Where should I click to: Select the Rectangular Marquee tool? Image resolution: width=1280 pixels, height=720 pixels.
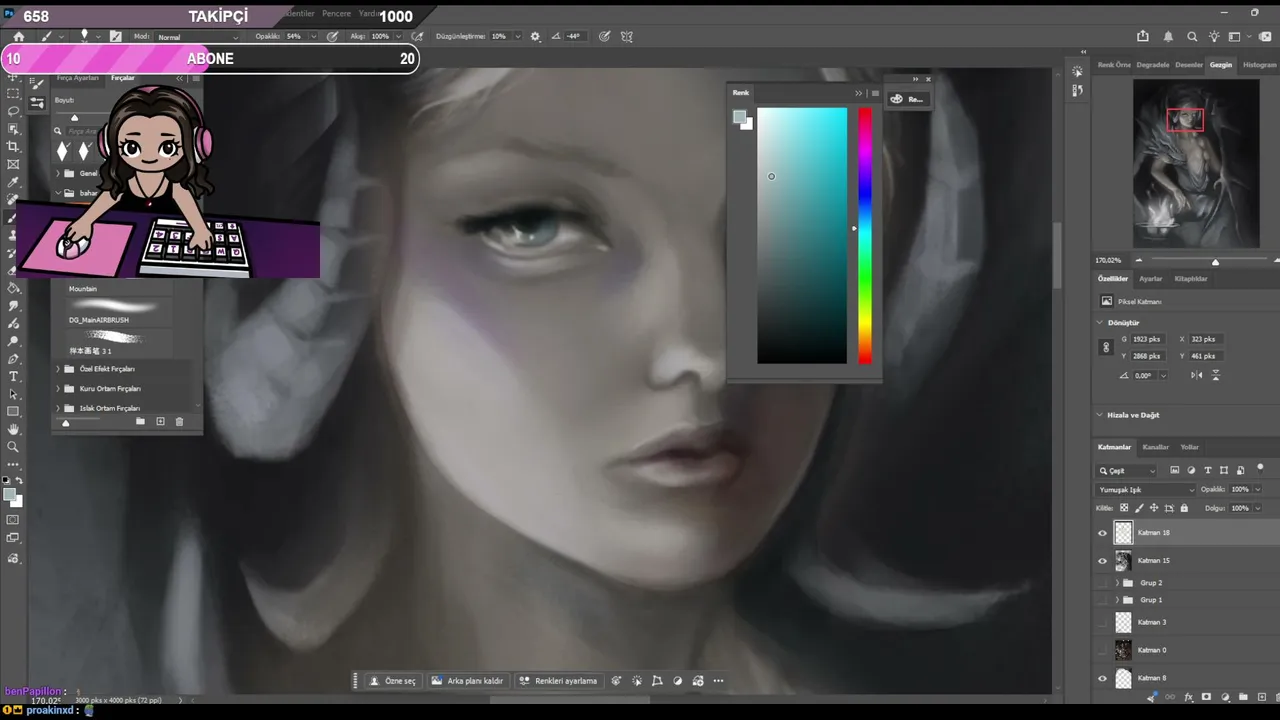pyautogui.click(x=13, y=92)
